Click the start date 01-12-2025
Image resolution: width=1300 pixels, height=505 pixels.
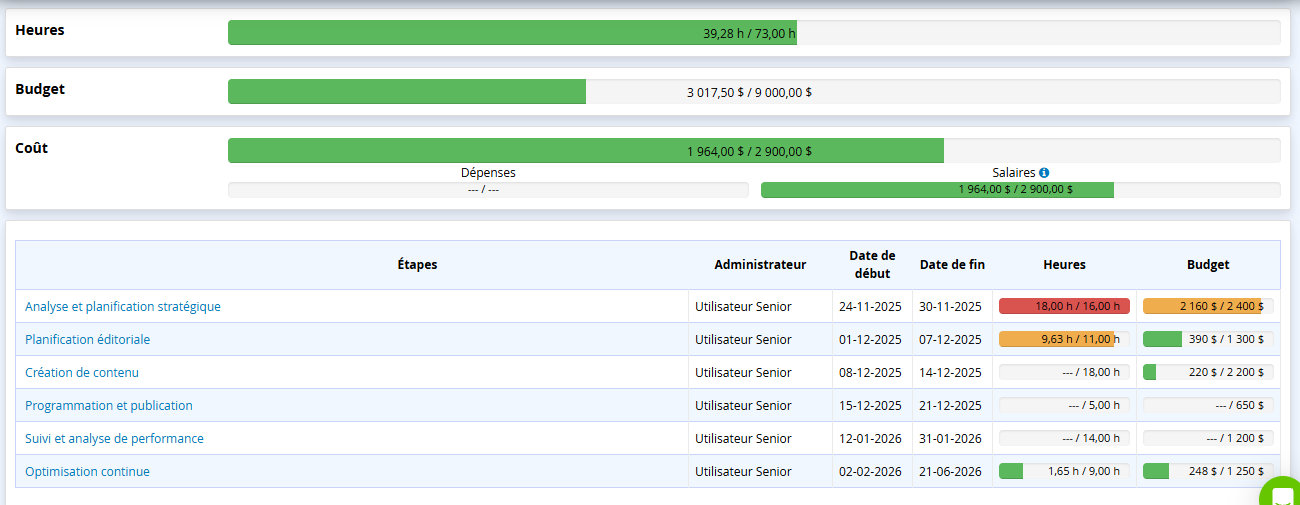point(870,340)
